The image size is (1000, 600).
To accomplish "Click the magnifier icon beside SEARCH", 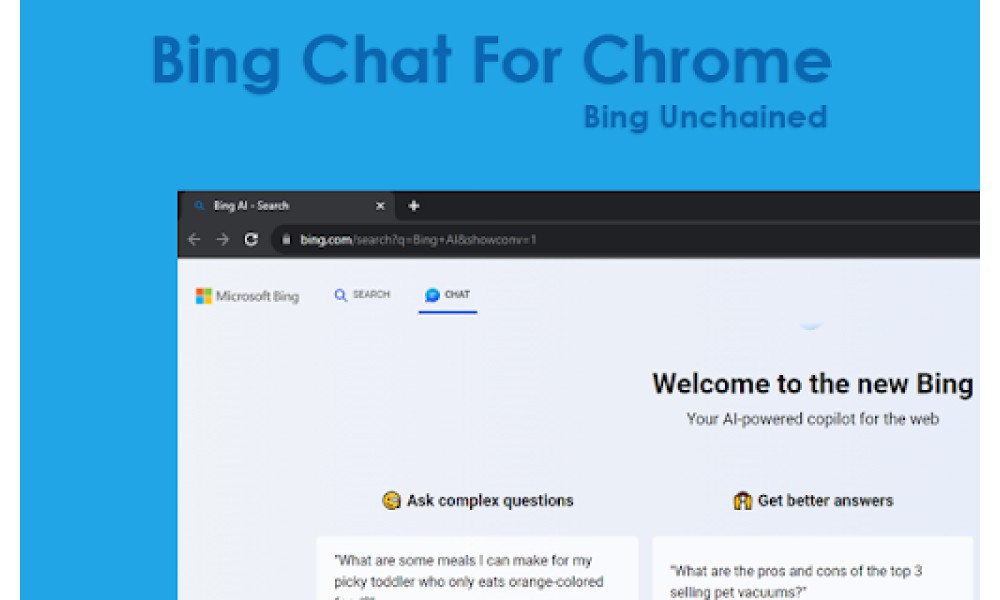I will tap(341, 295).
